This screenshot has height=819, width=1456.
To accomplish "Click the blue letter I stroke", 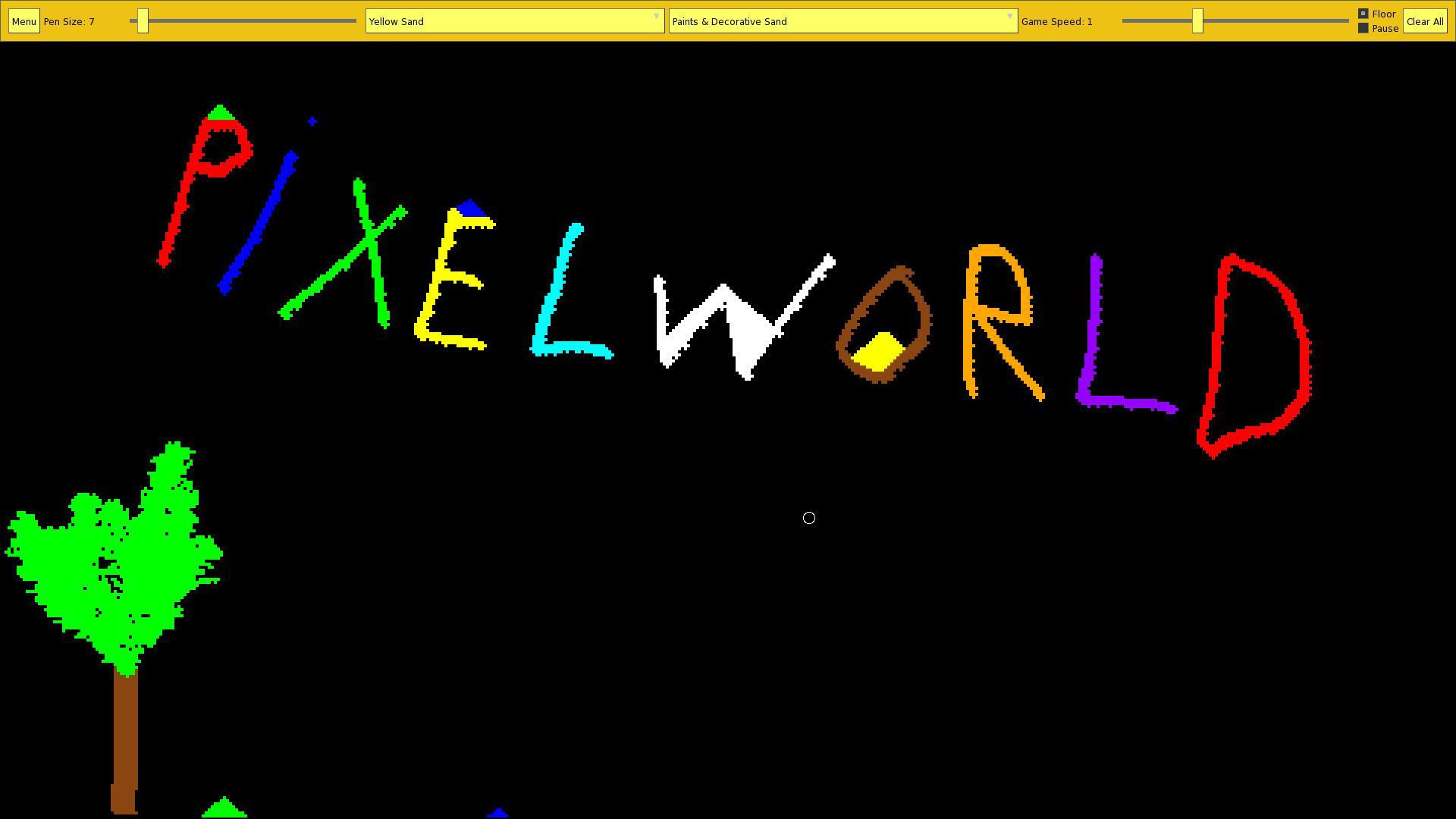I will pos(258,224).
